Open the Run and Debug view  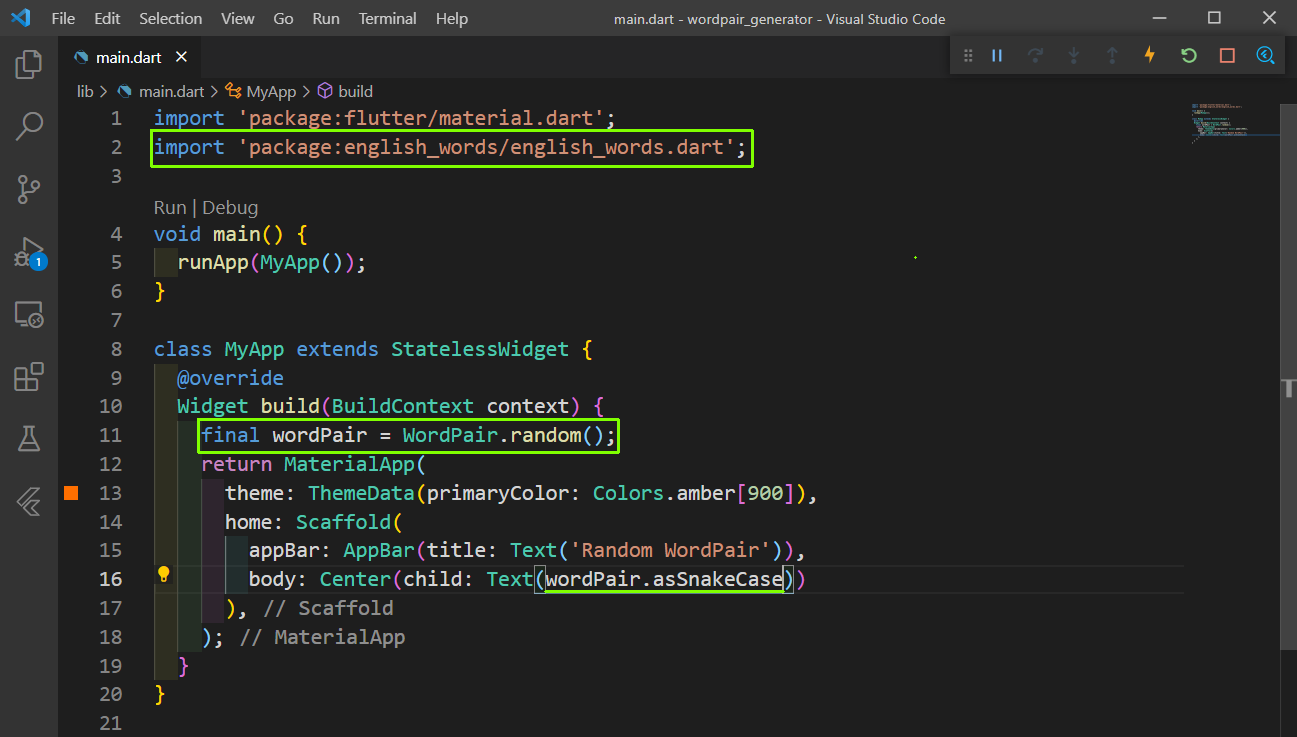point(29,252)
